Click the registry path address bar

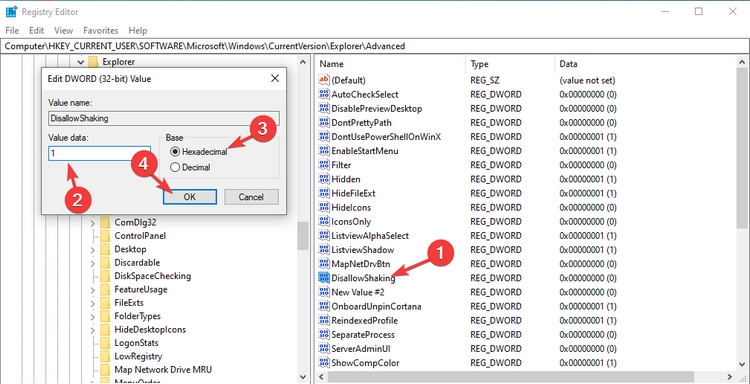375,46
